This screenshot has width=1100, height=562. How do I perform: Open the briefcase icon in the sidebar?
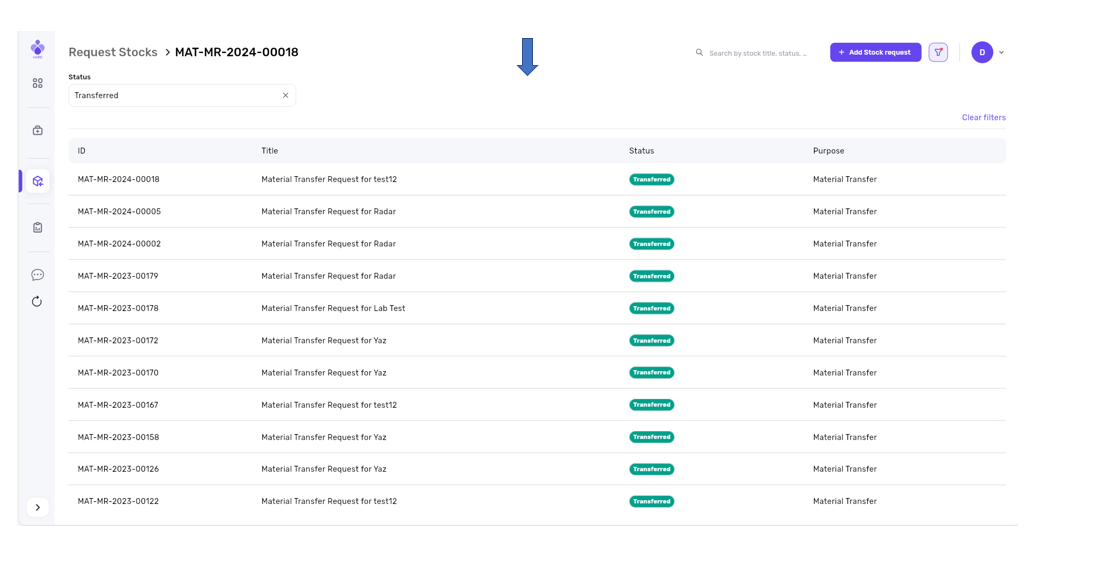[x=37, y=131]
